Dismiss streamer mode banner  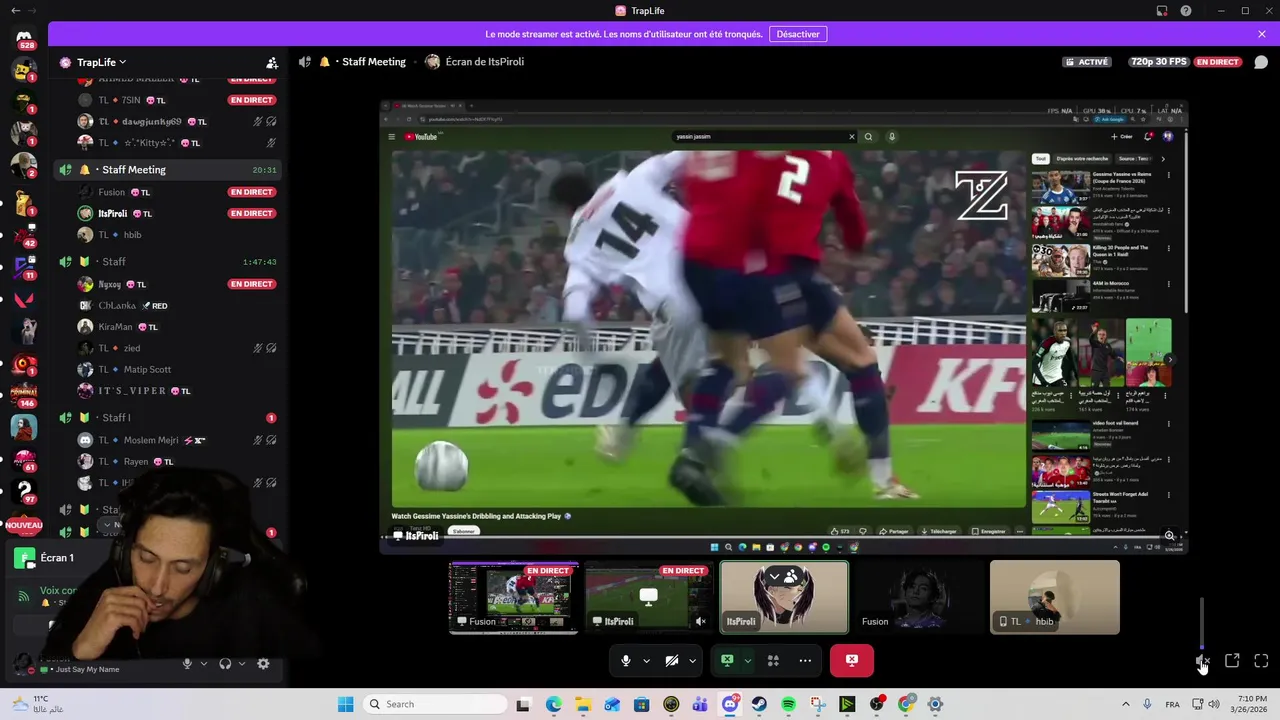1262,34
